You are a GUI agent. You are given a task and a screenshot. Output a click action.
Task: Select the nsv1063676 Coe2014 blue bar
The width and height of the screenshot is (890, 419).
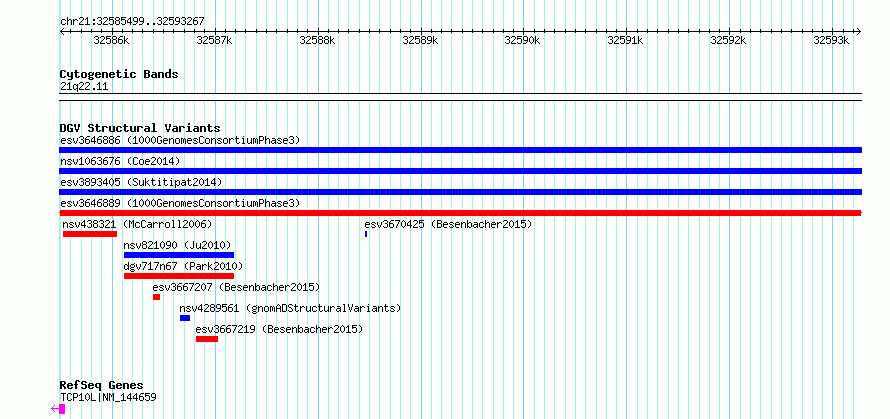pyautogui.click(x=460, y=171)
